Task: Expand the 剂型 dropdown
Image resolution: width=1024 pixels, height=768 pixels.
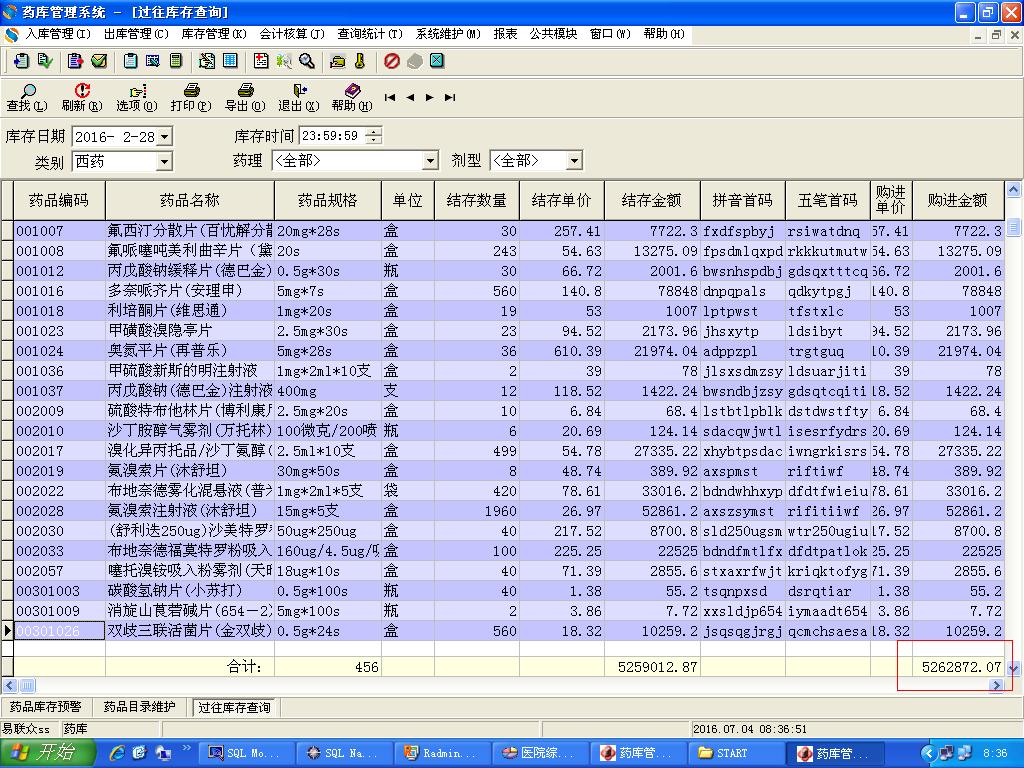Action: tap(573, 161)
